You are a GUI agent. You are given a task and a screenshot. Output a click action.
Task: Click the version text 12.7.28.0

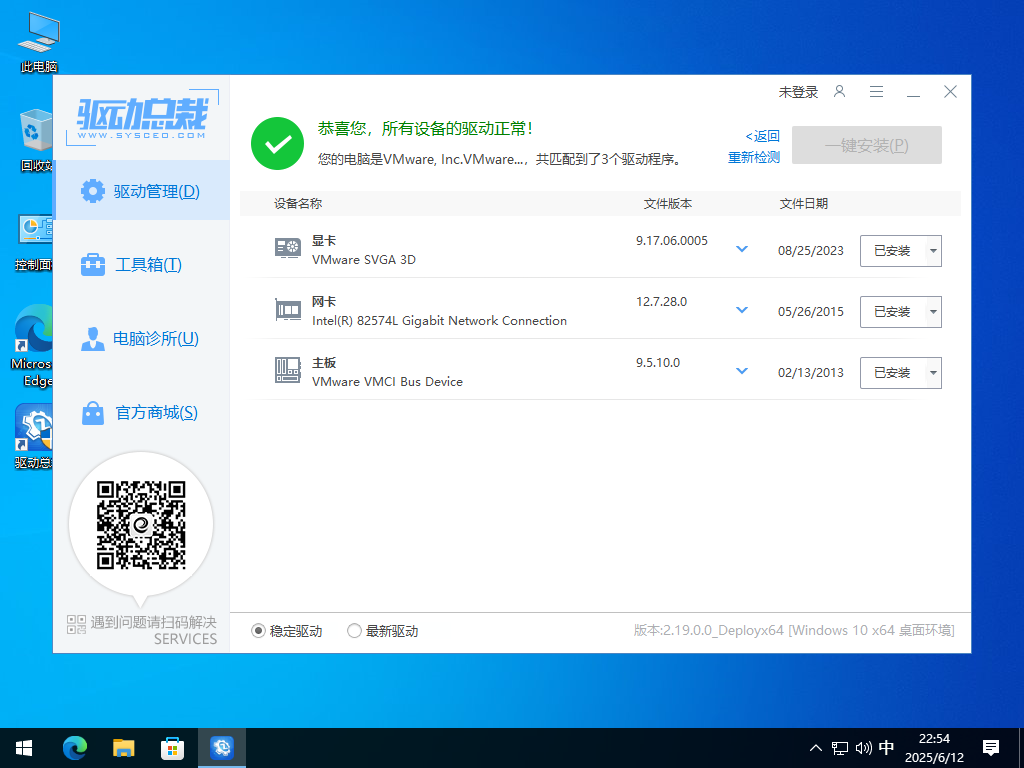point(662,302)
